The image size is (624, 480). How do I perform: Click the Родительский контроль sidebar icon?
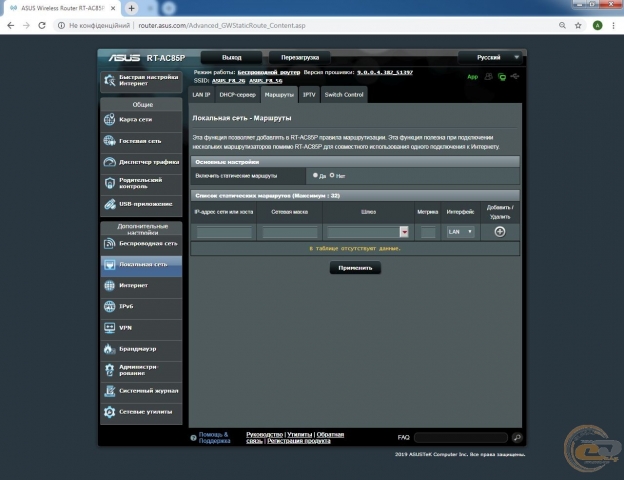111,183
